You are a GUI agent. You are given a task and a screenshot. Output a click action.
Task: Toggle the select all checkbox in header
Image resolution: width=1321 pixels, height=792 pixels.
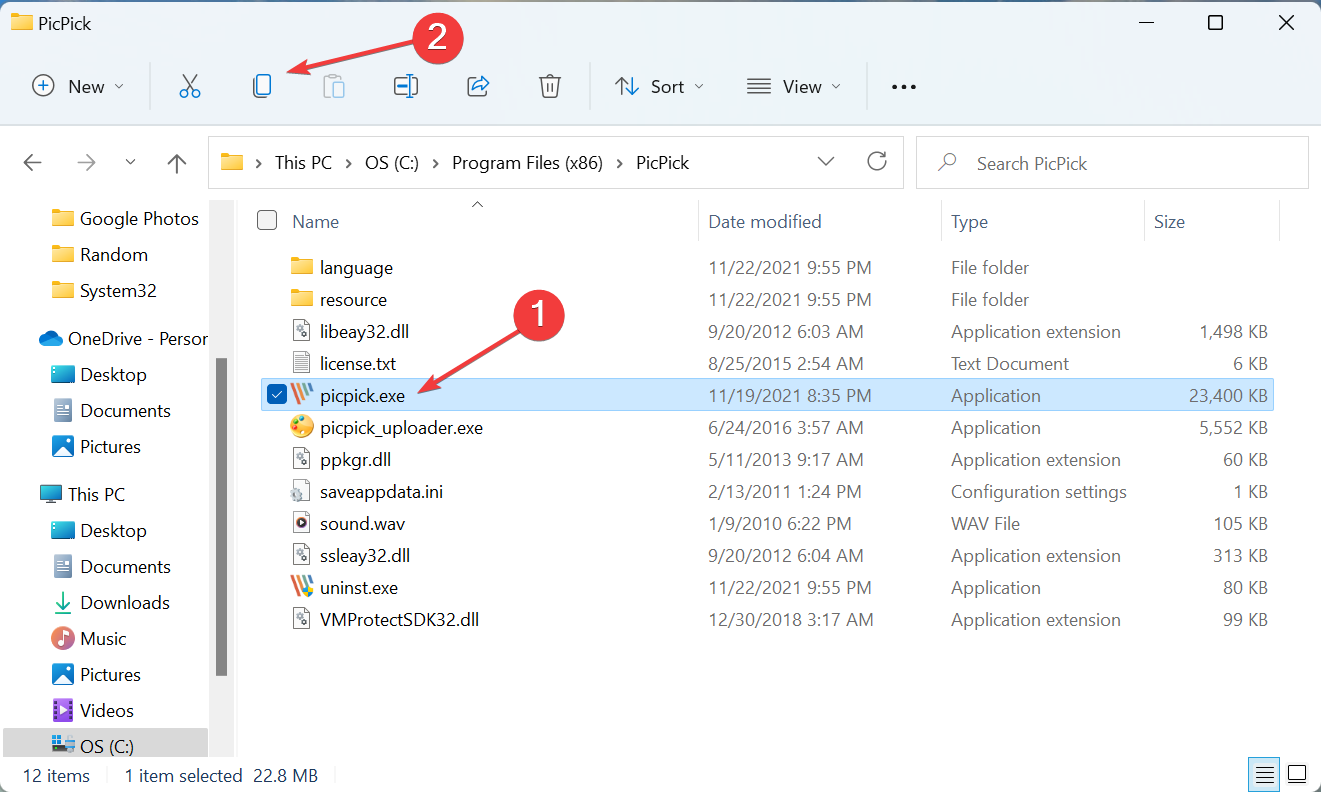[267, 221]
